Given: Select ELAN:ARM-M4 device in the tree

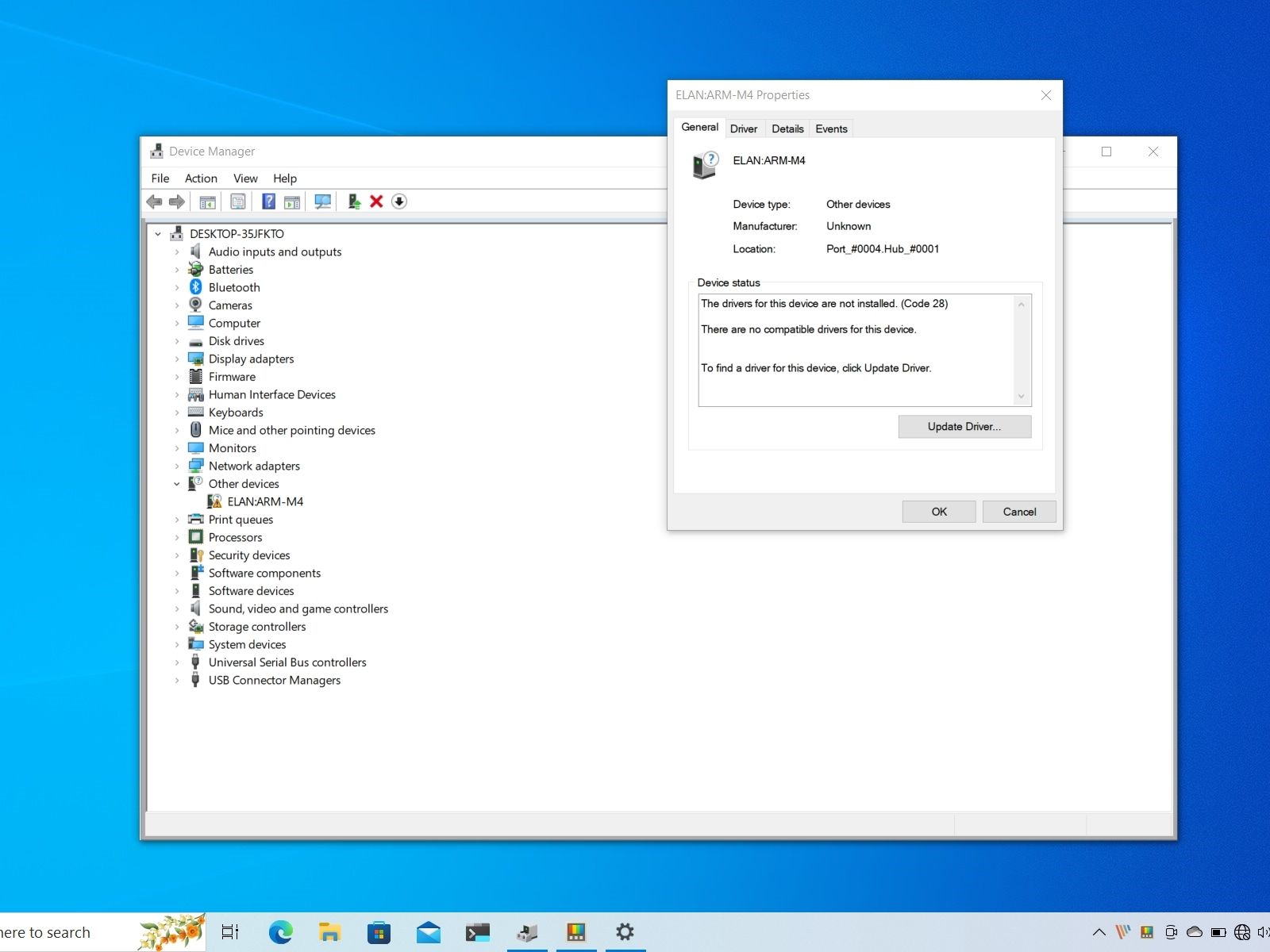Looking at the screenshot, I should coord(265,502).
